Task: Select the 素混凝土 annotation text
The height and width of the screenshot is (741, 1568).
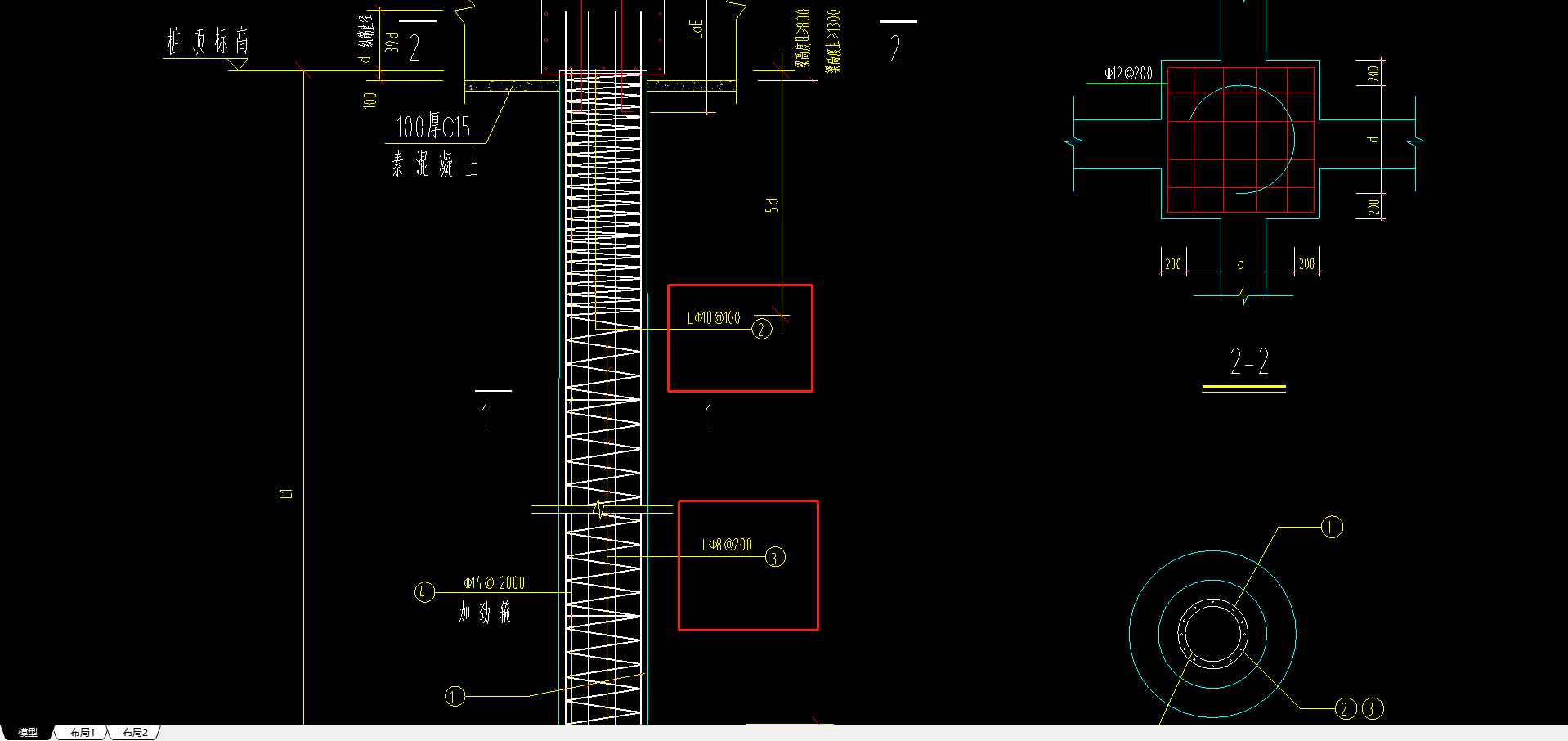Action: click(434, 164)
